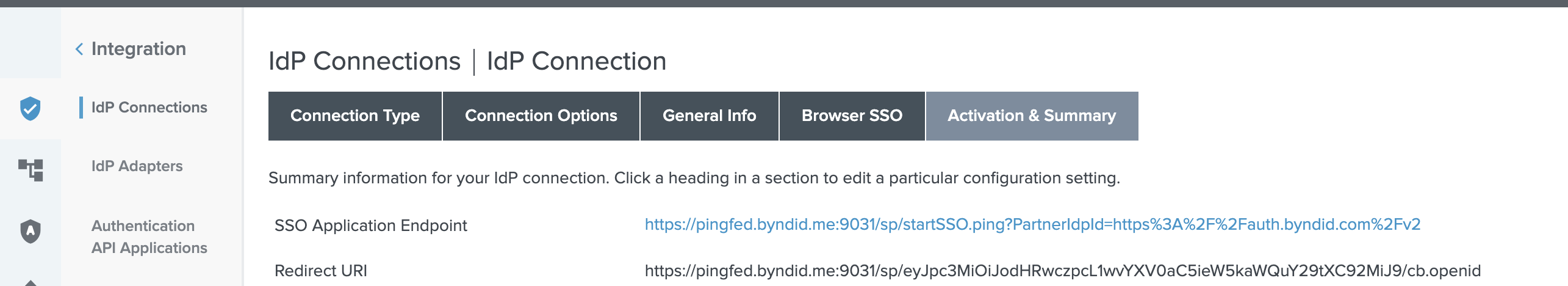
Task: Click the summary information description text
Action: (x=694, y=178)
